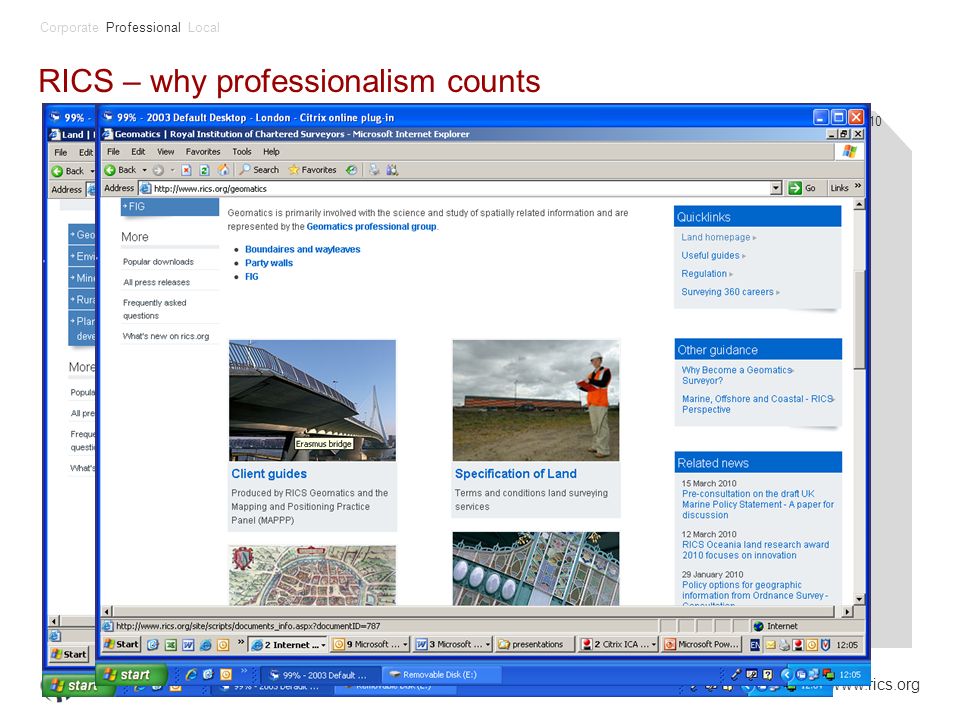Click the old city map thumbnail
The image size is (960, 720).
click(312, 576)
